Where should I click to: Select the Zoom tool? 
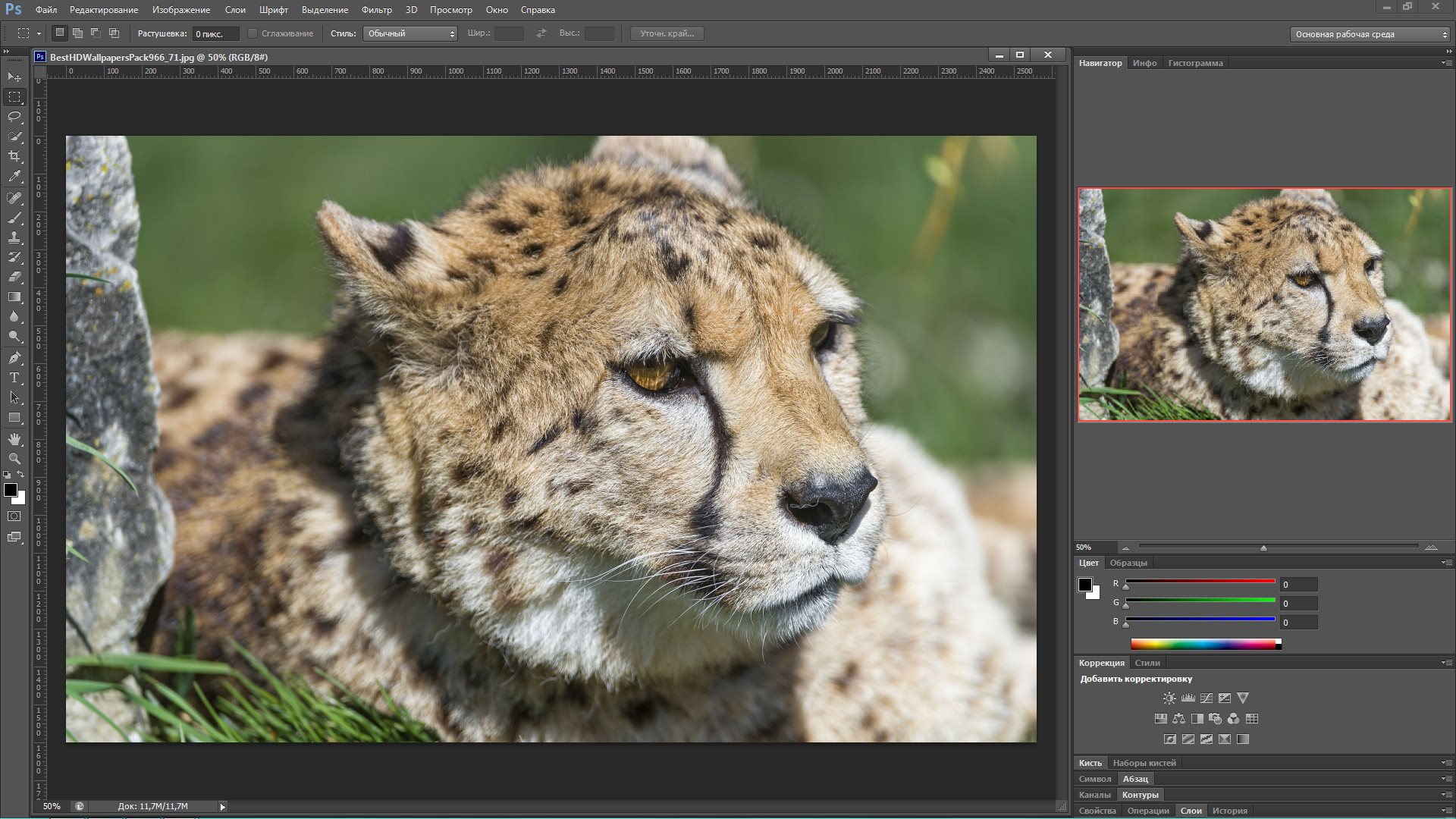click(14, 458)
